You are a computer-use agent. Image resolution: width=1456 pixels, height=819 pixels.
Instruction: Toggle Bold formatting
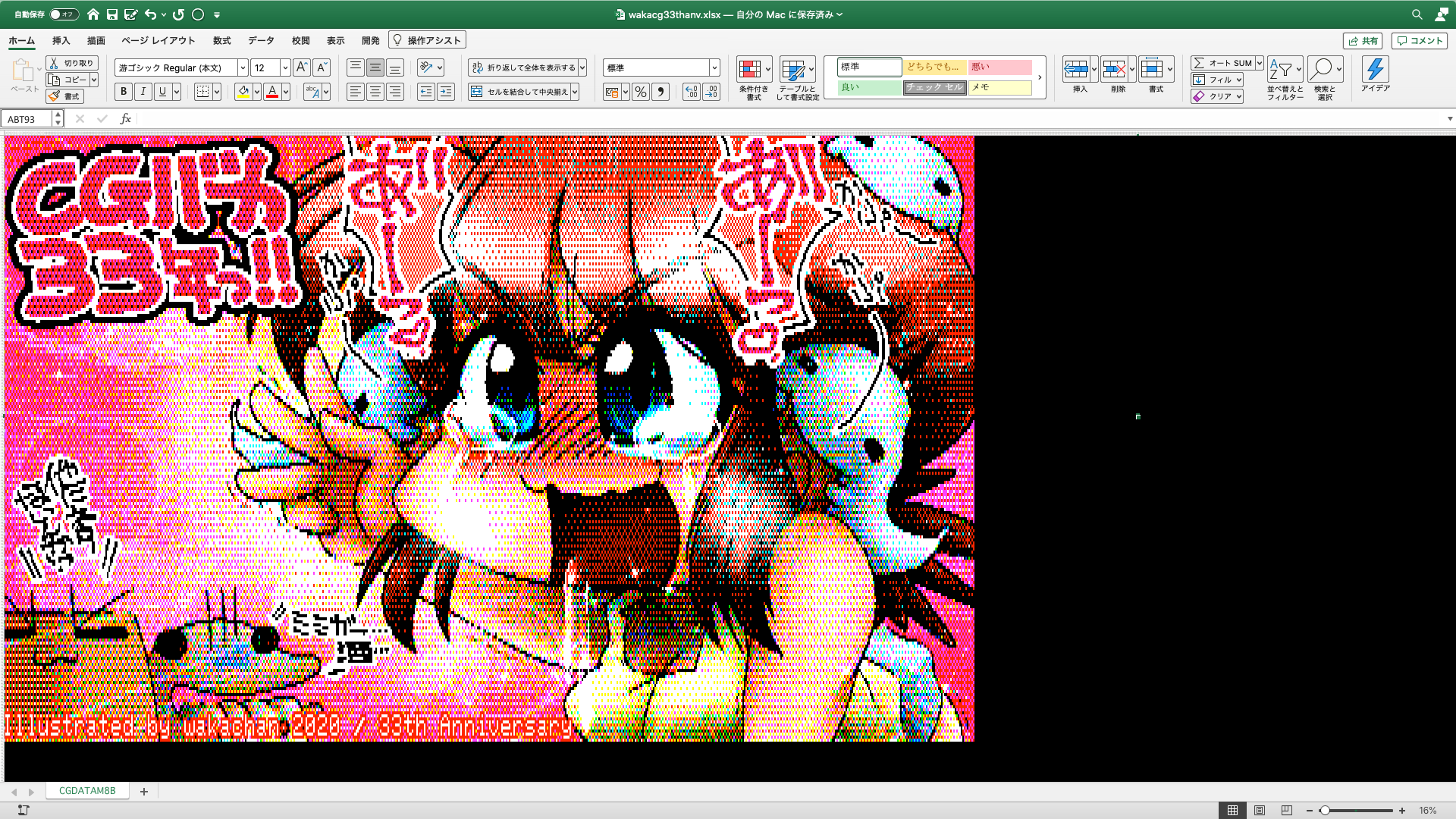pos(124,92)
